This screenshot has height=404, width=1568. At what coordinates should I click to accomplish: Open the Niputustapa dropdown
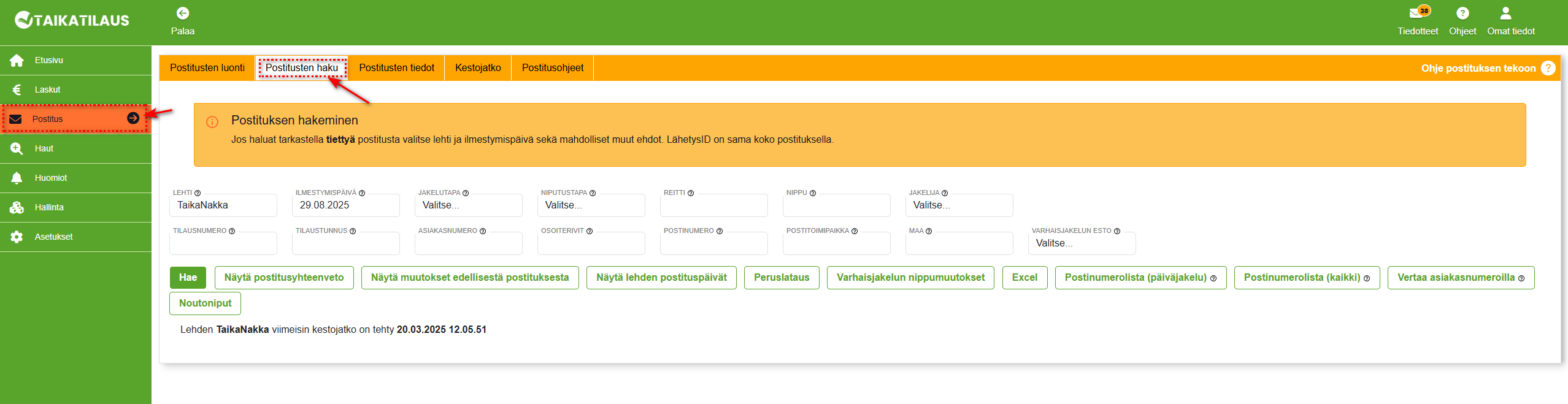click(591, 205)
